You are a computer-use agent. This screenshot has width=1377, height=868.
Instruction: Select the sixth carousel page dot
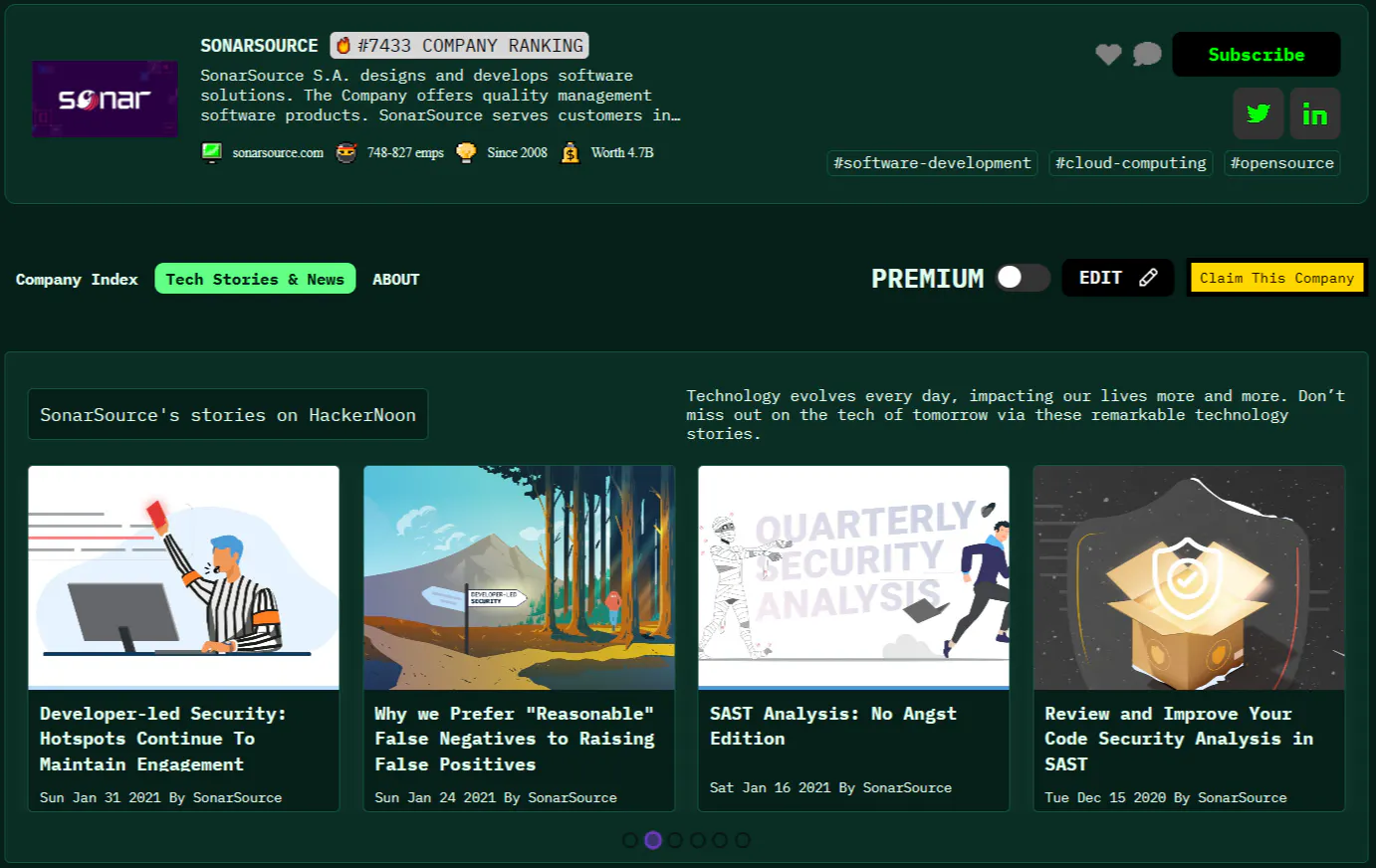point(743,840)
